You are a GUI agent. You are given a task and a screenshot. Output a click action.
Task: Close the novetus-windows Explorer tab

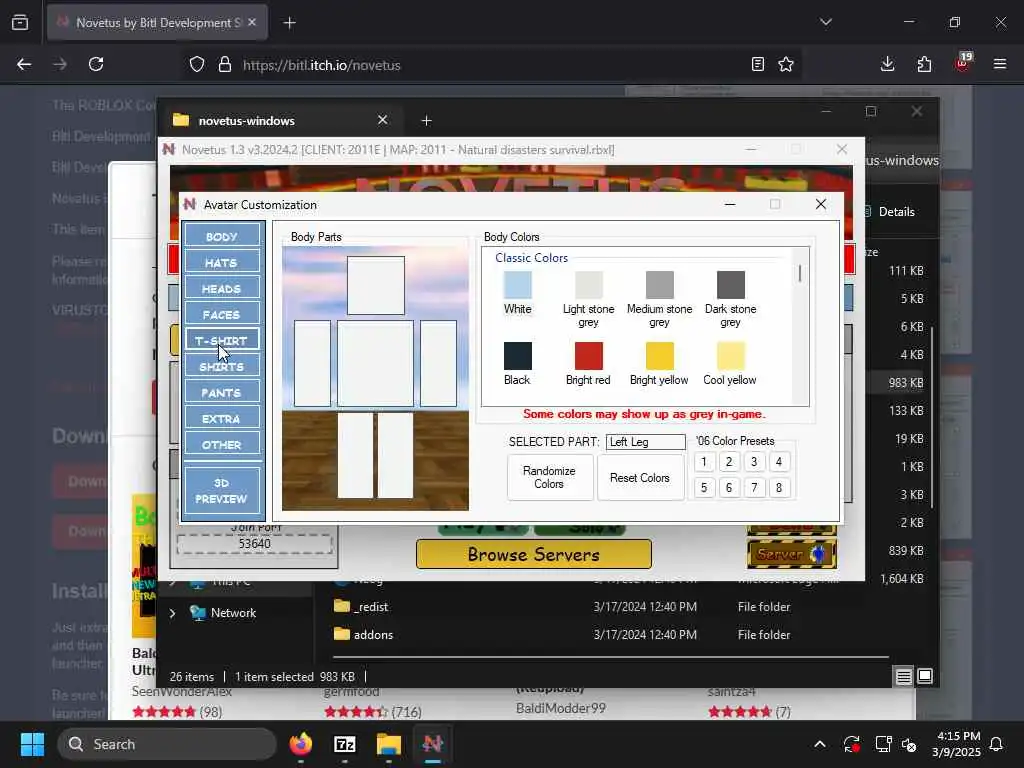coord(383,120)
